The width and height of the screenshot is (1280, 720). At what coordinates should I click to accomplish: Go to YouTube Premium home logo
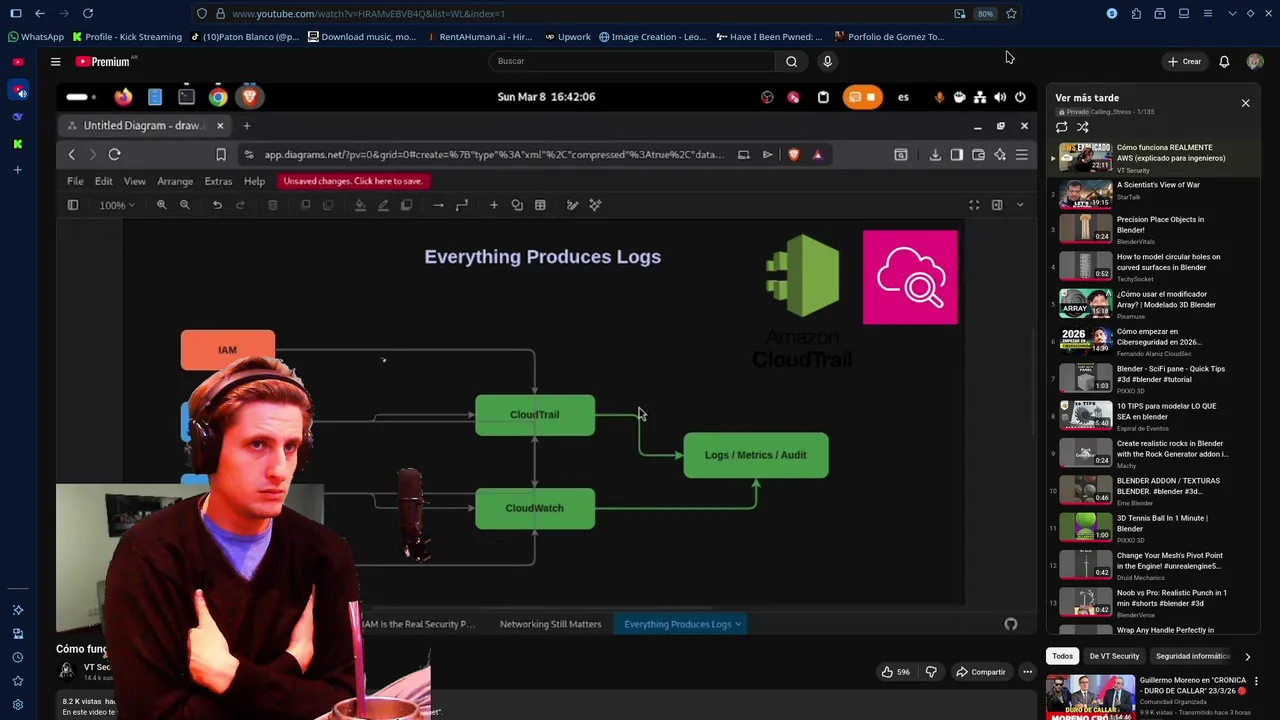(x=104, y=62)
